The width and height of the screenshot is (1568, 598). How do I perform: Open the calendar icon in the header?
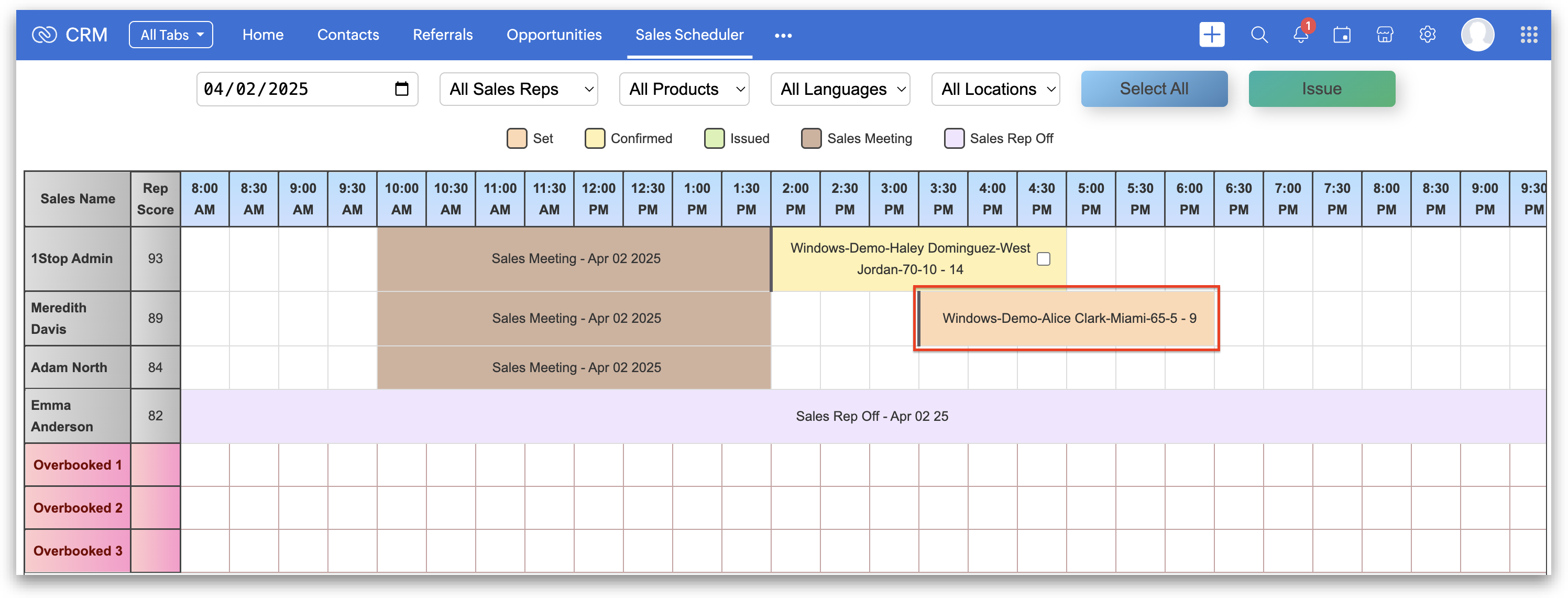click(x=1342, y=35)
